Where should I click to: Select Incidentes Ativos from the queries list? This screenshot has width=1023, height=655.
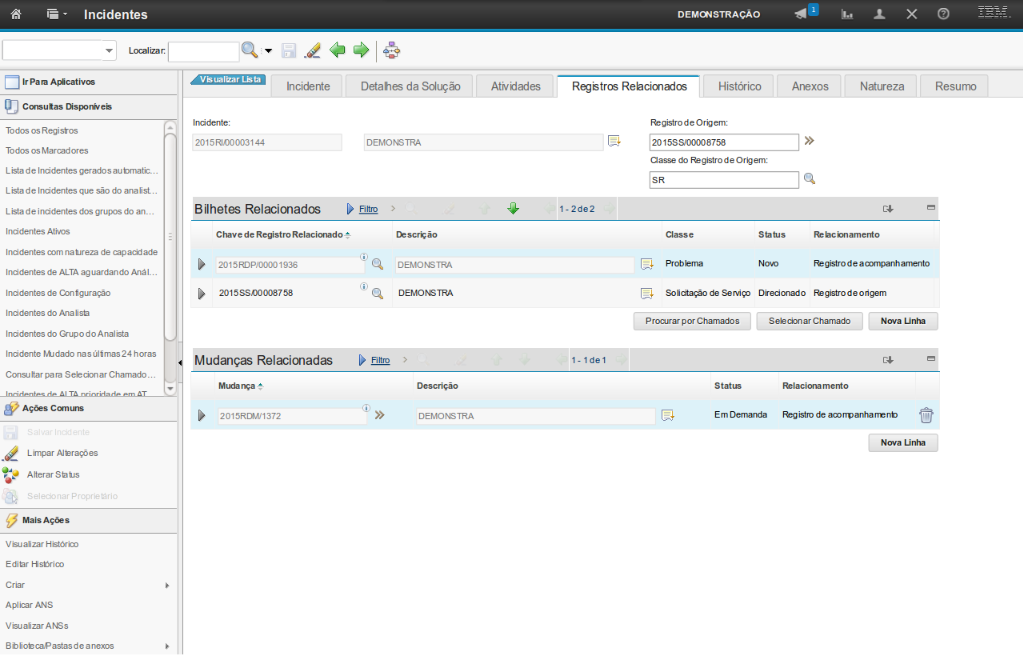tap(37, 231)
